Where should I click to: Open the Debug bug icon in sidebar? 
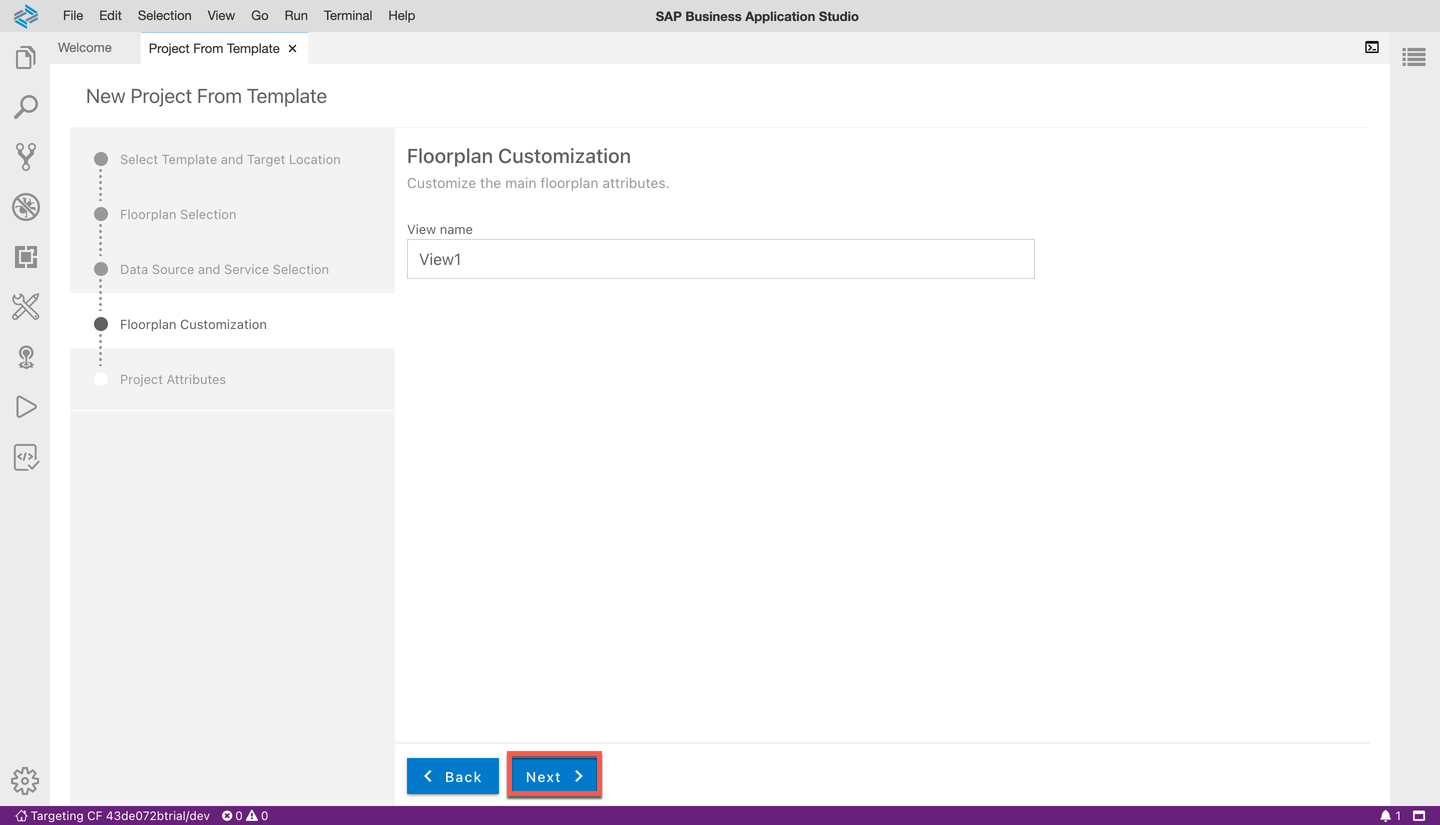pos(25,207)
